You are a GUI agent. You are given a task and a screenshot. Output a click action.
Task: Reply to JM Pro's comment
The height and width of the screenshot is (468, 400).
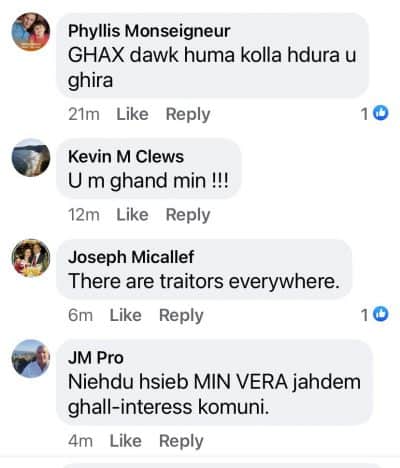(x=181, y=442)
